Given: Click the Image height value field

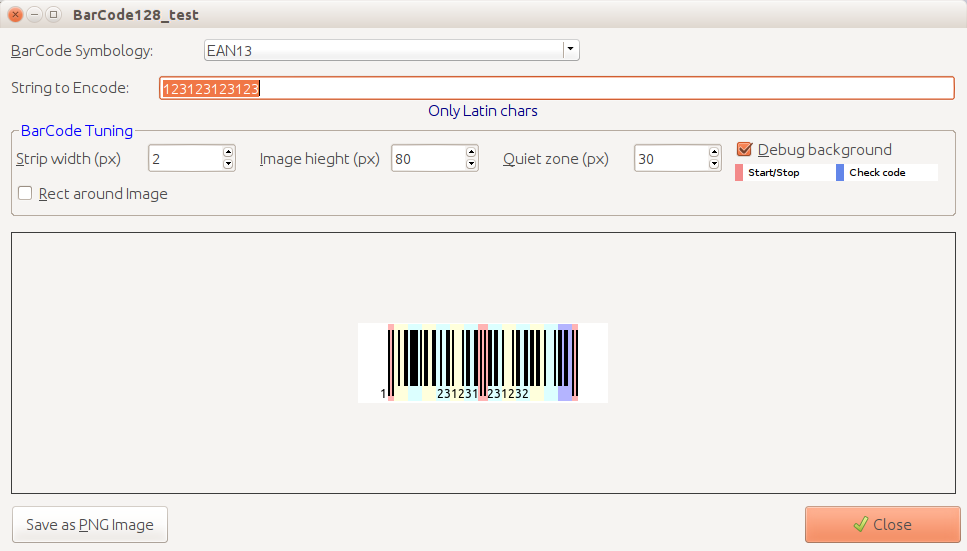Looking at the screenshot, I should tap(427, 158).
